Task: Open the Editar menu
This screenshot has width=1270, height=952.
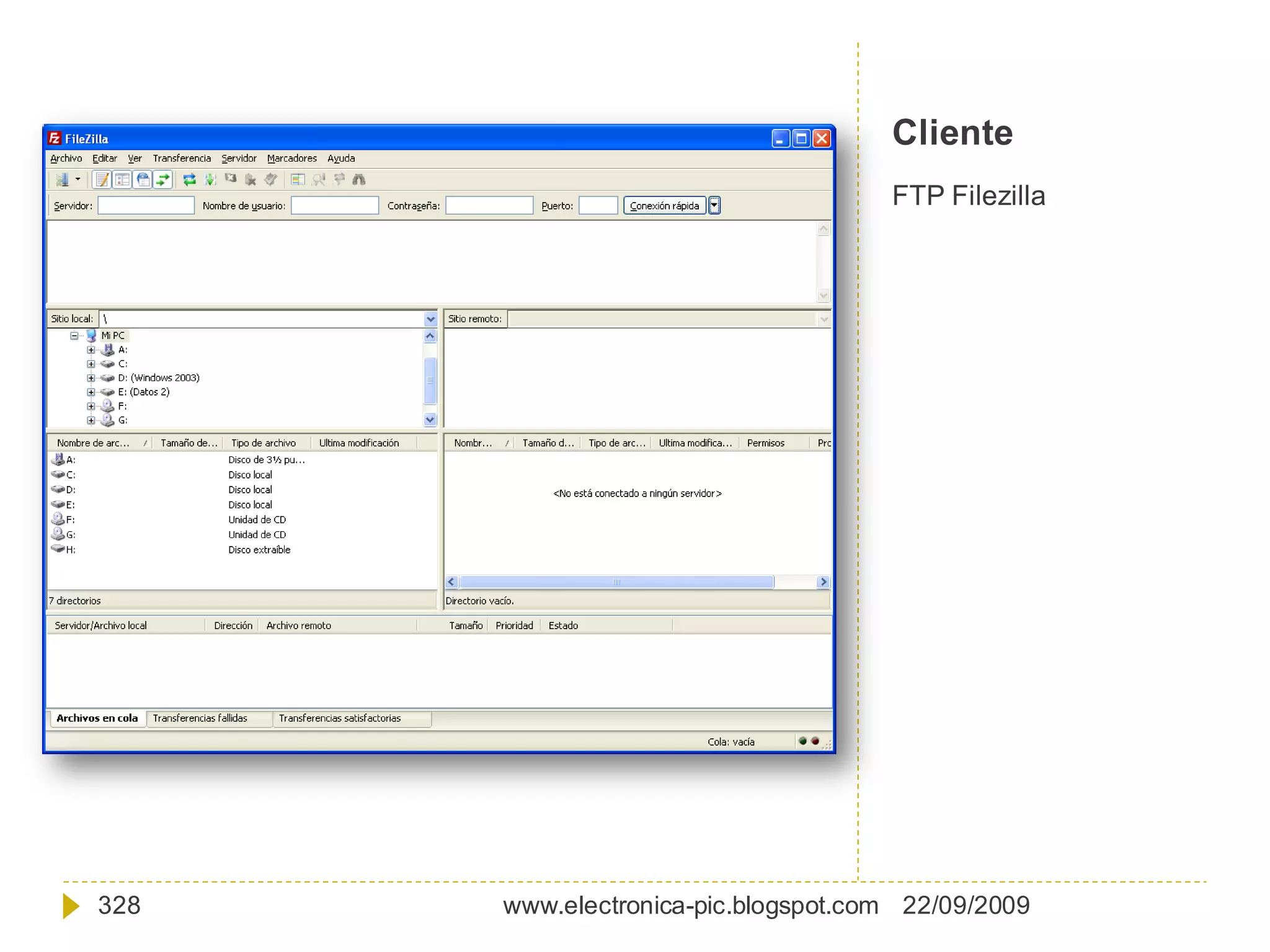Action: coord(105,158)
